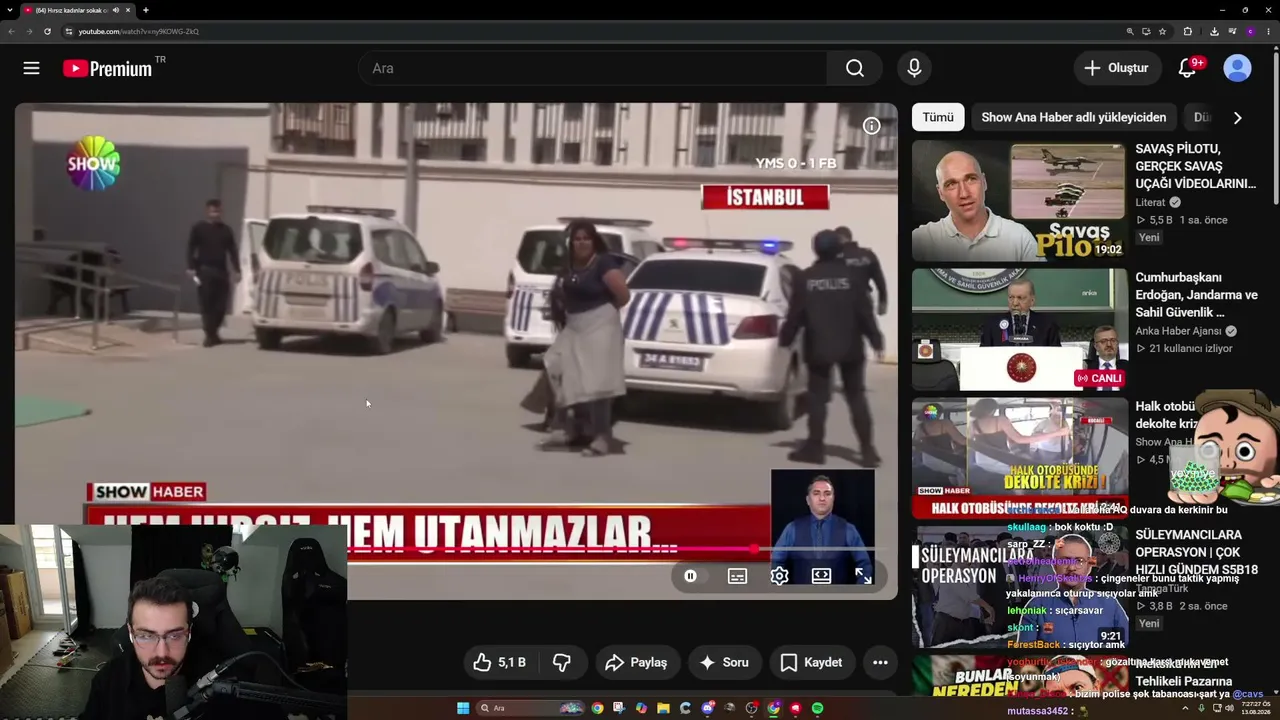Switch to theater mode

[x=821, y=576]
